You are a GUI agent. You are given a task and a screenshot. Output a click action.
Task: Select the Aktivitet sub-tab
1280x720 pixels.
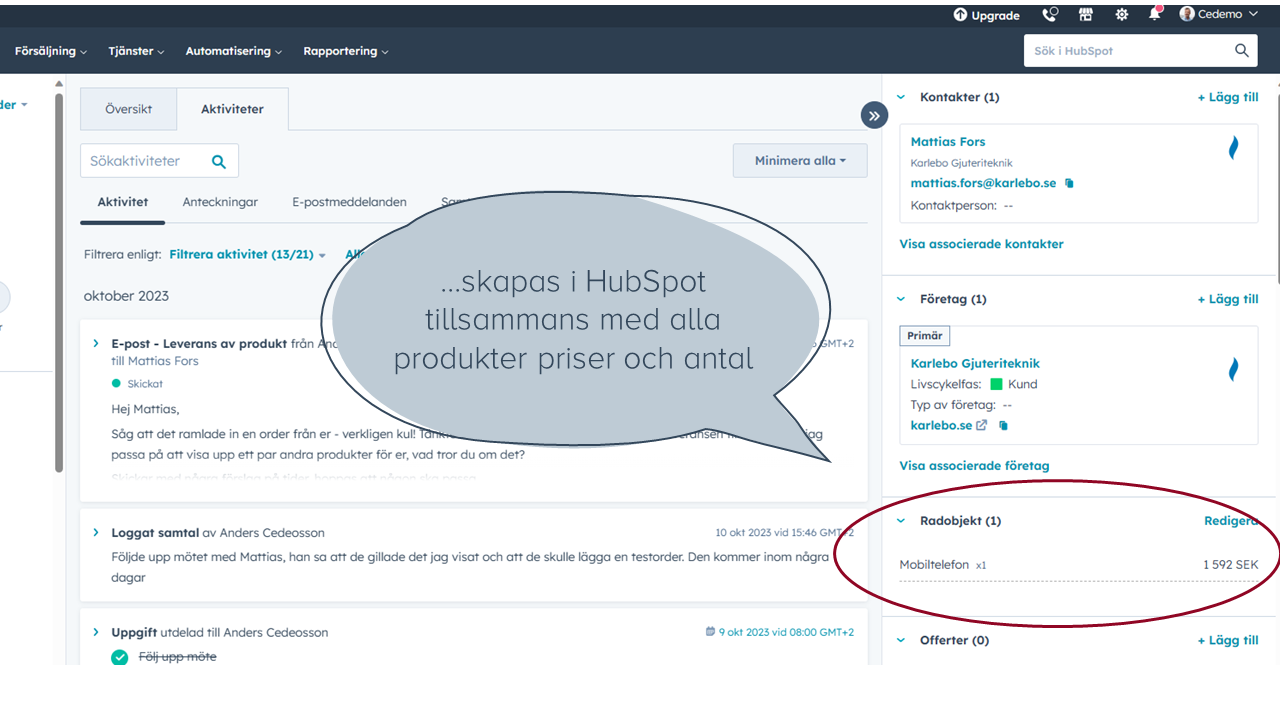tap(123, 202)
